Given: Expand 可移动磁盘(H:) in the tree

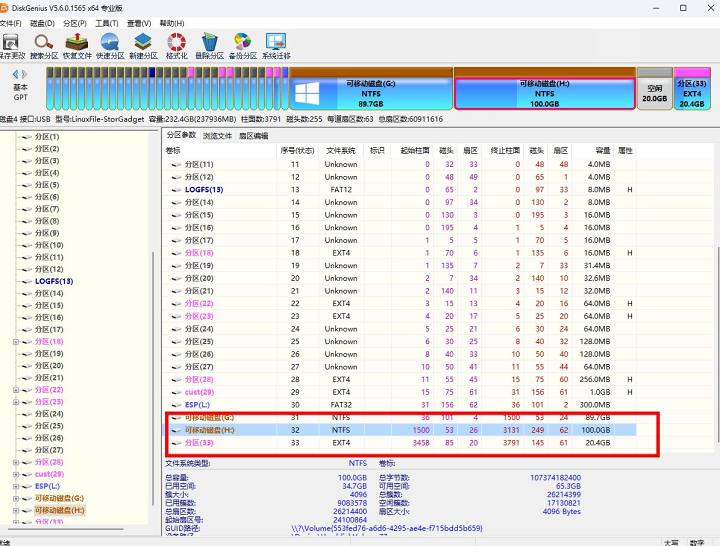Looking at the screenshot, I should click(16, 511).
